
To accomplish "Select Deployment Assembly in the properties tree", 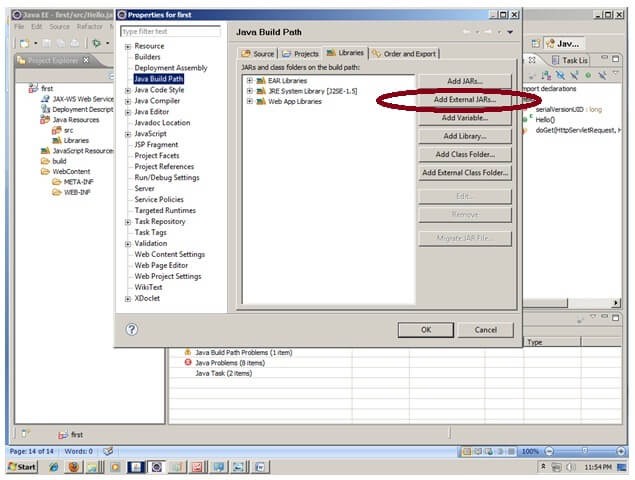I will point(170,68).
